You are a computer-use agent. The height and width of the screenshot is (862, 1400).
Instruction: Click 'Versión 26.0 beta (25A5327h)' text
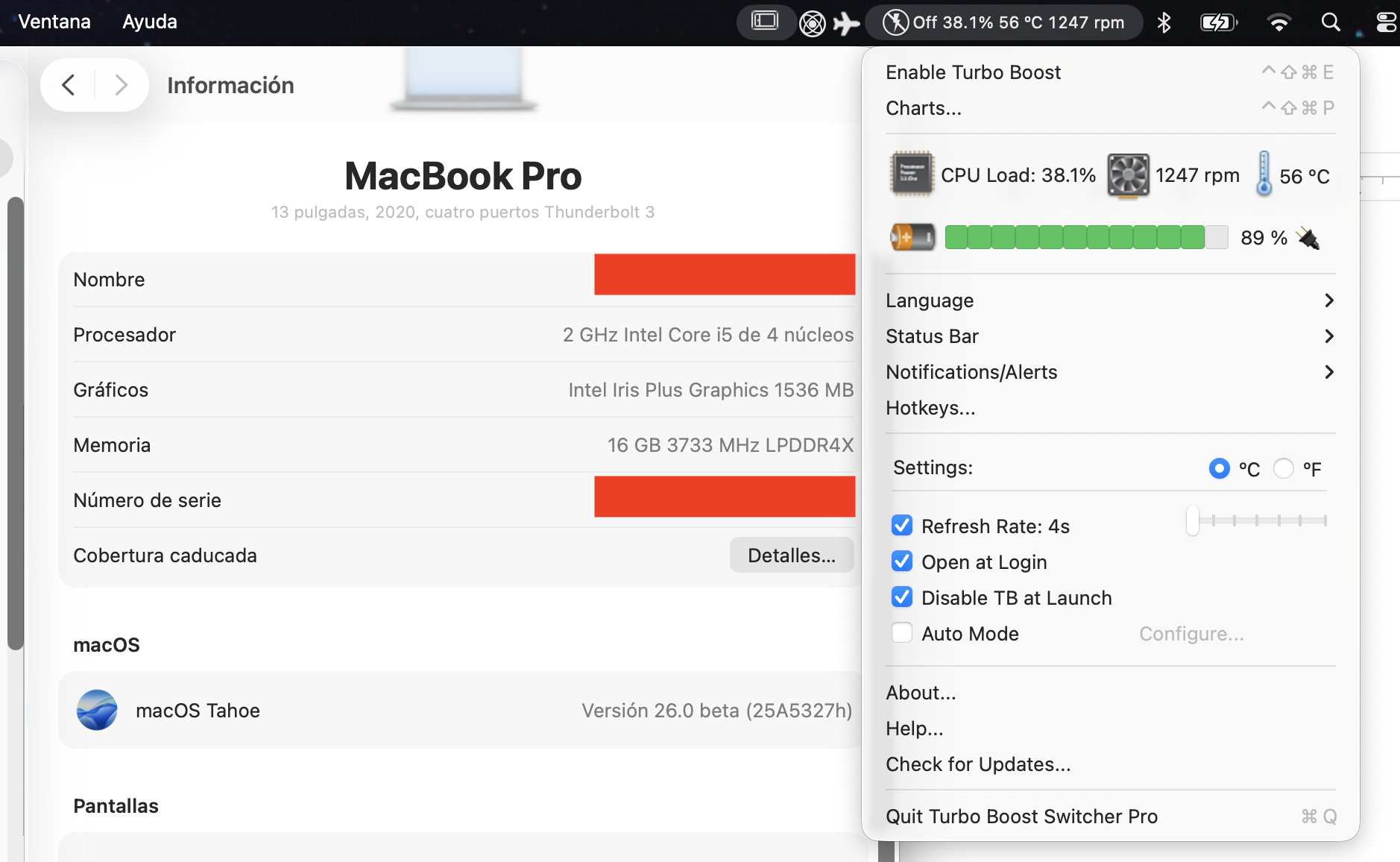[717, 711]
